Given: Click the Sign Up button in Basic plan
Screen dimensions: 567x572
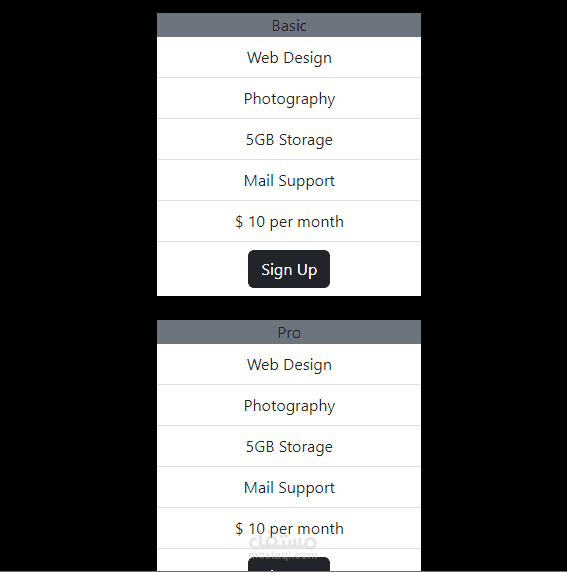Looking at the screenshot, I should click(289, 269).
